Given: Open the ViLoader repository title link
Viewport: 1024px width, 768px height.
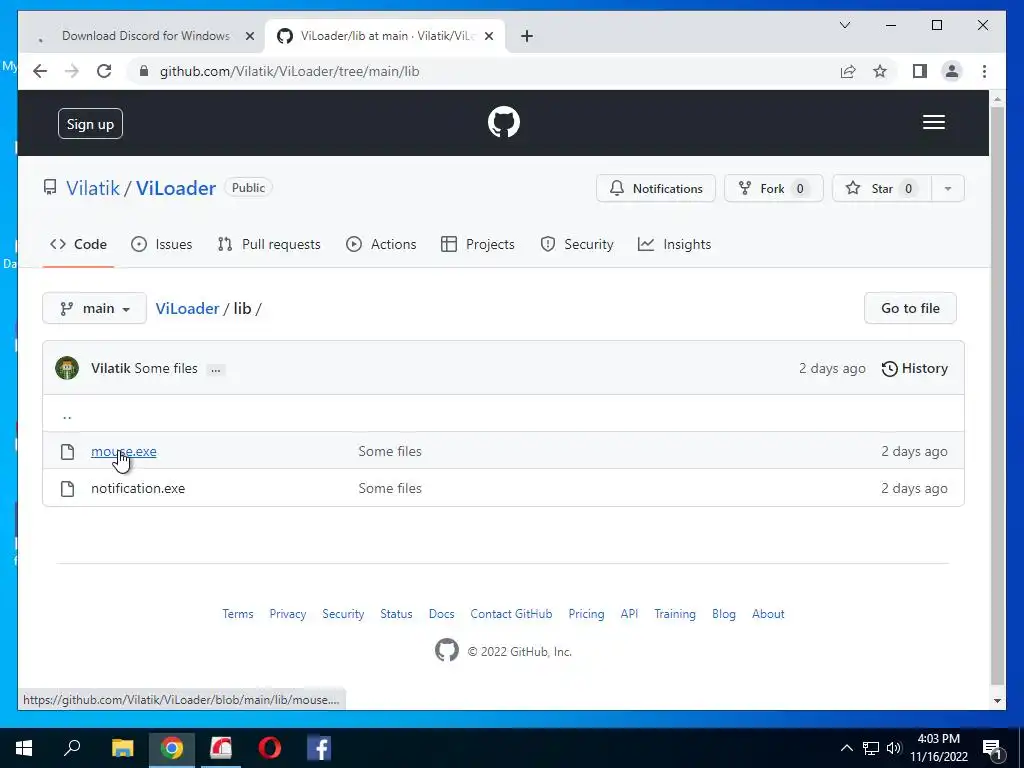Looking at the screenshot, I should pos(176,188).
